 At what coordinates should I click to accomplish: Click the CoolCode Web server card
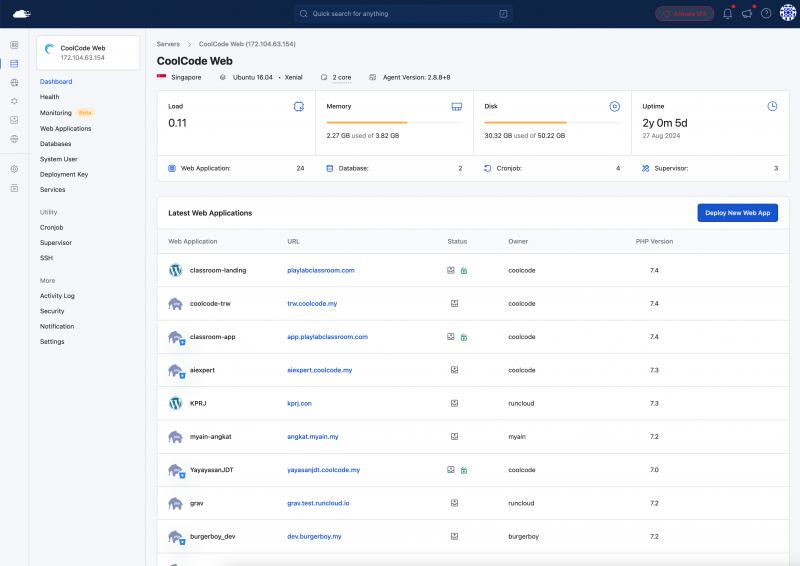88,52
